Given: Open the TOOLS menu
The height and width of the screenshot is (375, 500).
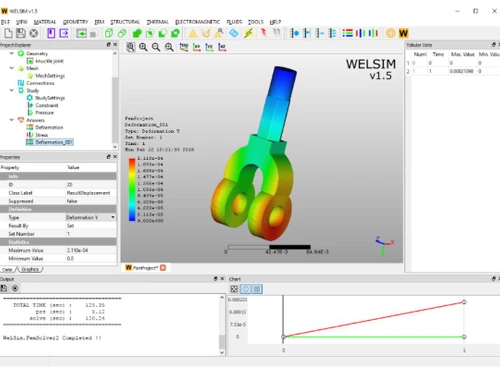Looking at the screenshot, I should click(255, 22).
